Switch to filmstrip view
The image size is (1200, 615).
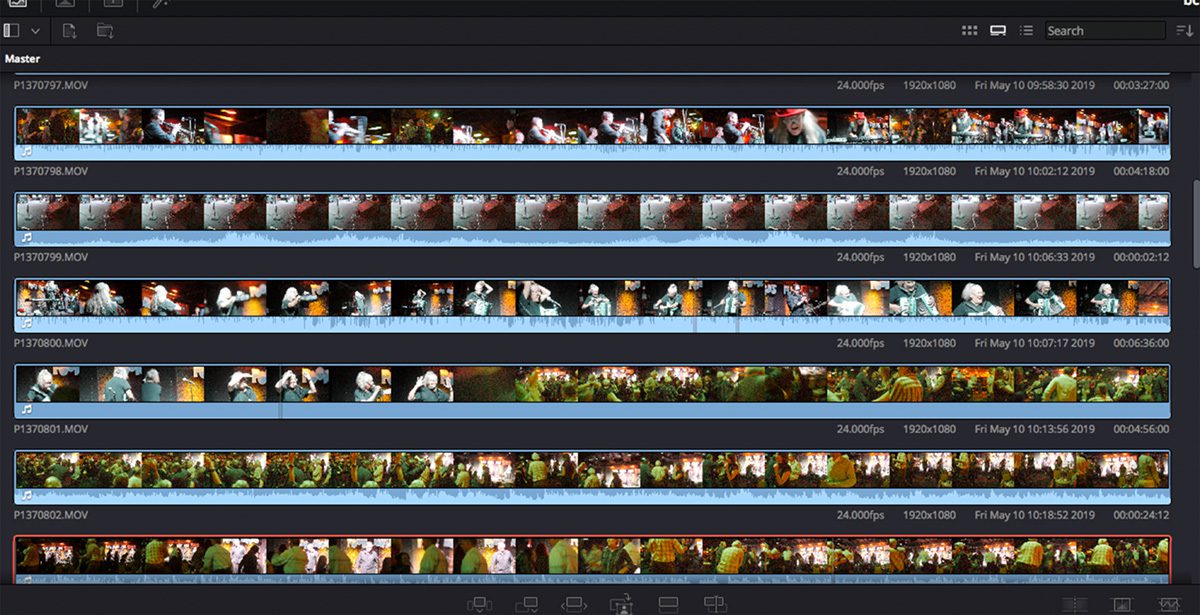tap(997, 31)
